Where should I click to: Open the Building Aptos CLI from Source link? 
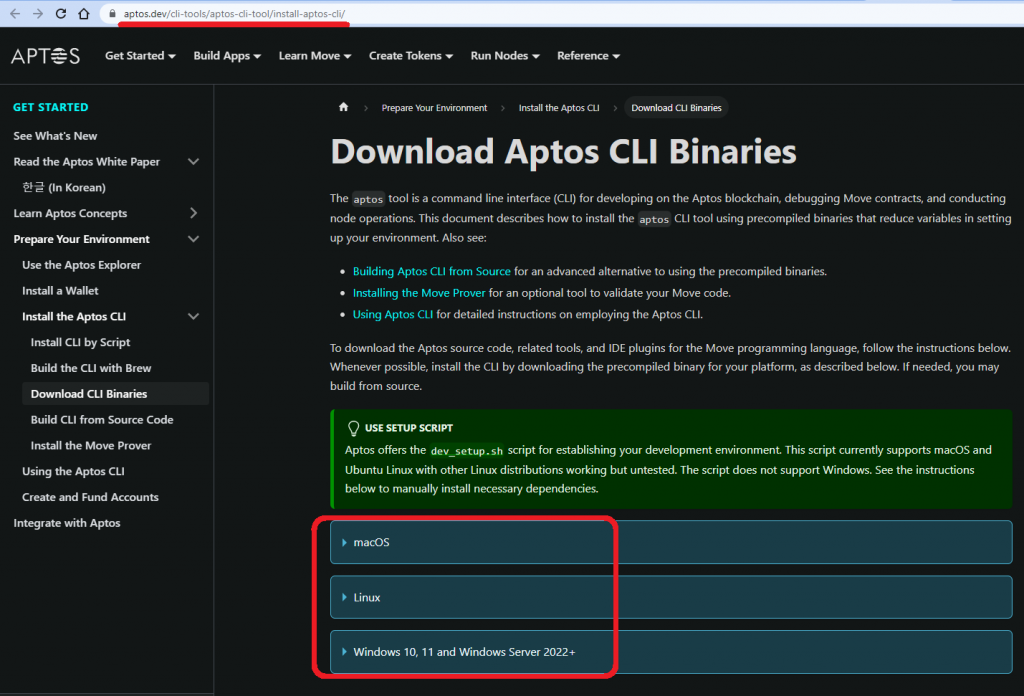coord(431,271)
